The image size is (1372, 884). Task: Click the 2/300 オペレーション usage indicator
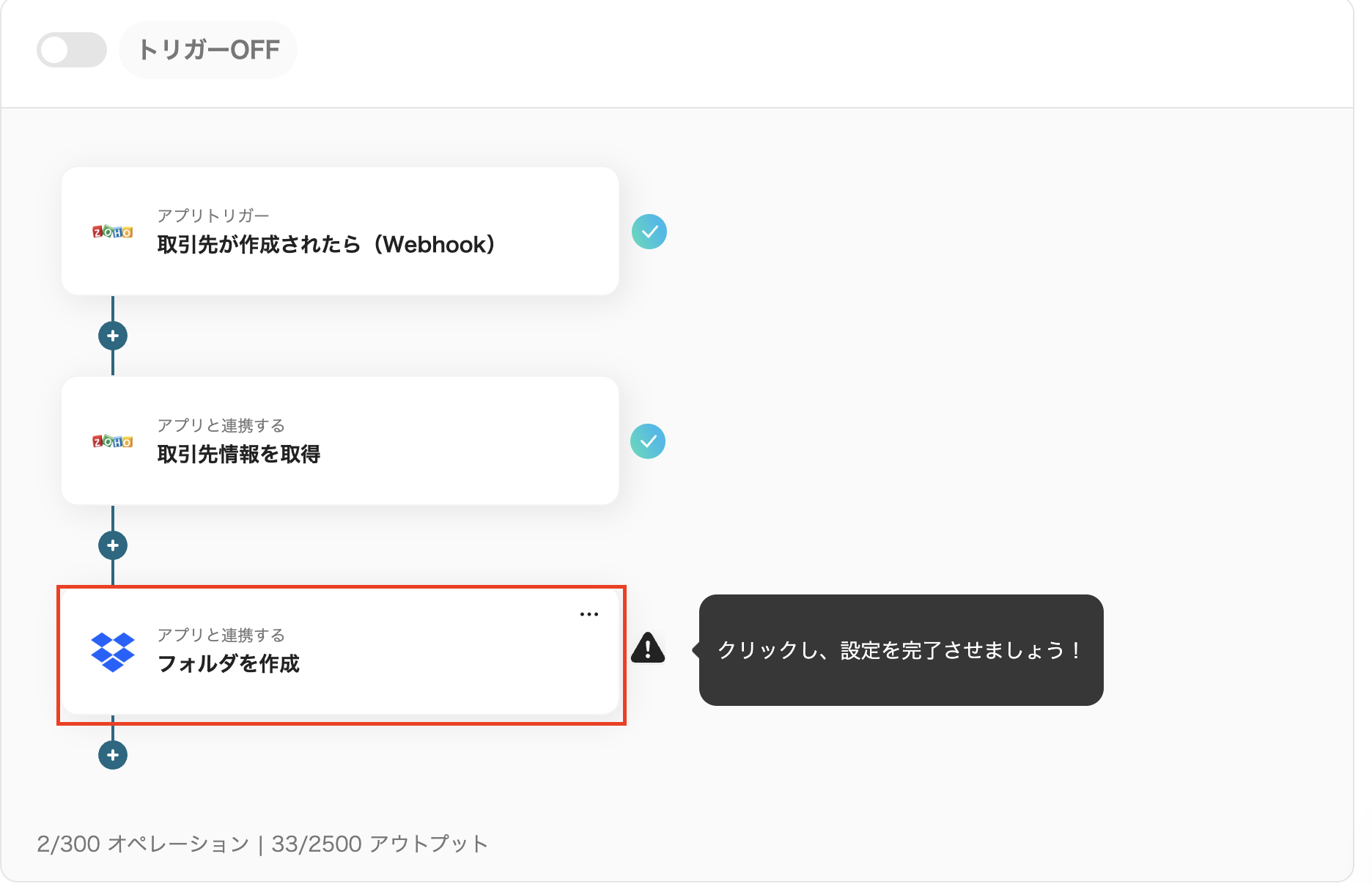coord(144,844)
